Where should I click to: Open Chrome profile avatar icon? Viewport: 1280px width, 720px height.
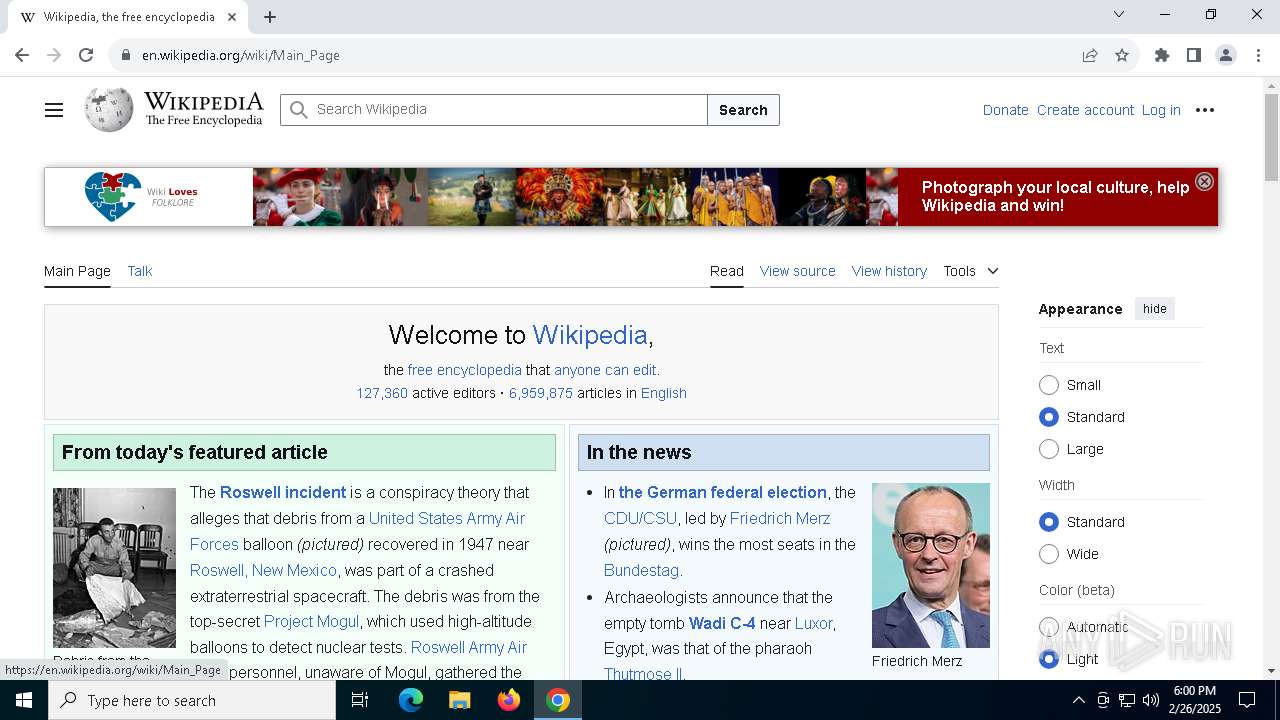[x=1226, y=55]
